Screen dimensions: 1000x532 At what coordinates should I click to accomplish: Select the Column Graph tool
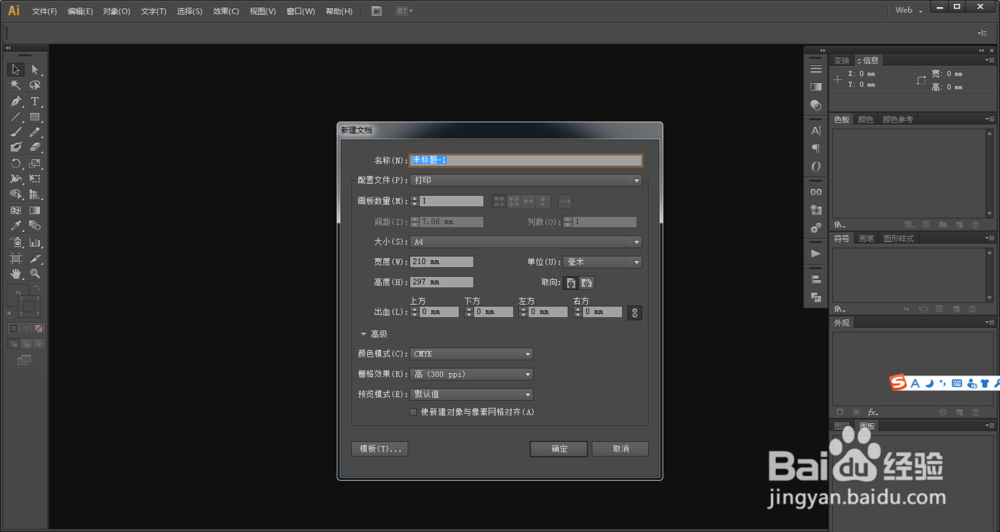[35, 242]
